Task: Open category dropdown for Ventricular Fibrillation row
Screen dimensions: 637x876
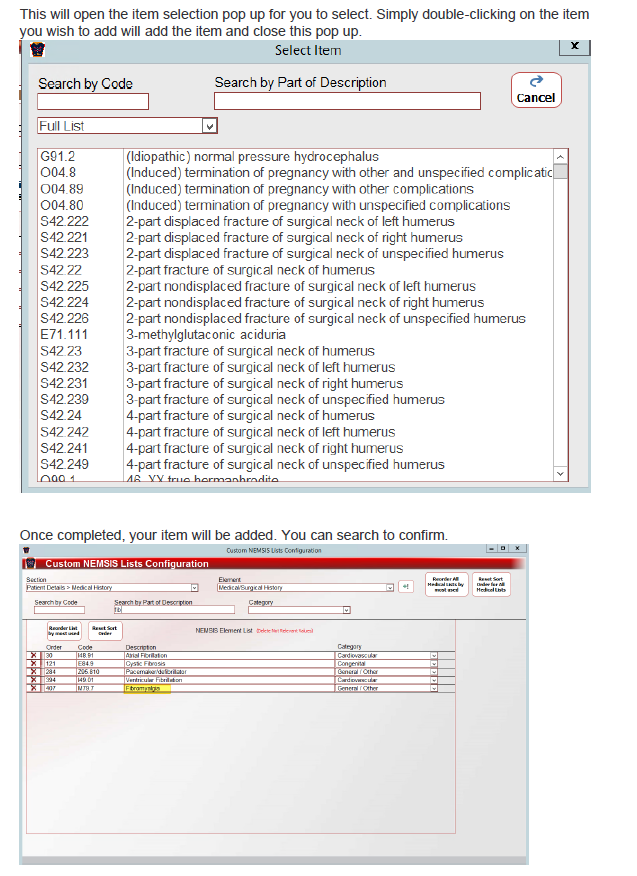Action: (x=434, y=680)
